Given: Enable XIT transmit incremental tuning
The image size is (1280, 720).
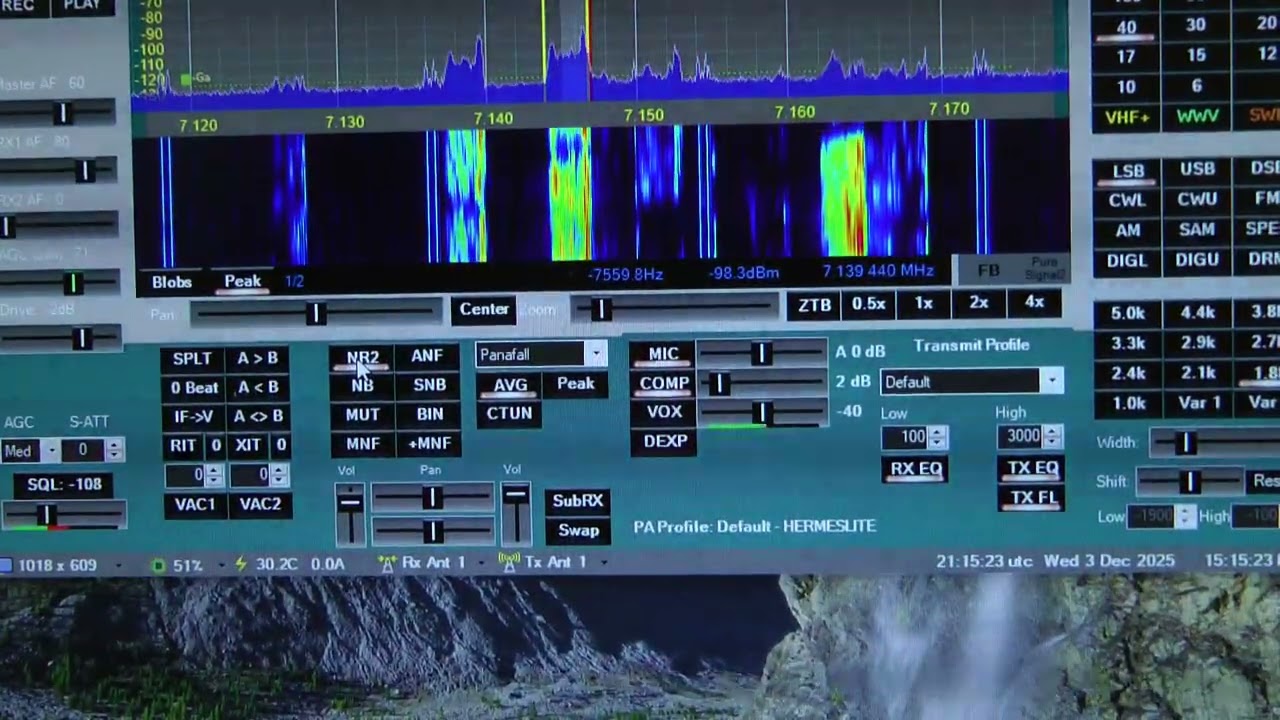Looking at the screenshot, I should [248, 446].
